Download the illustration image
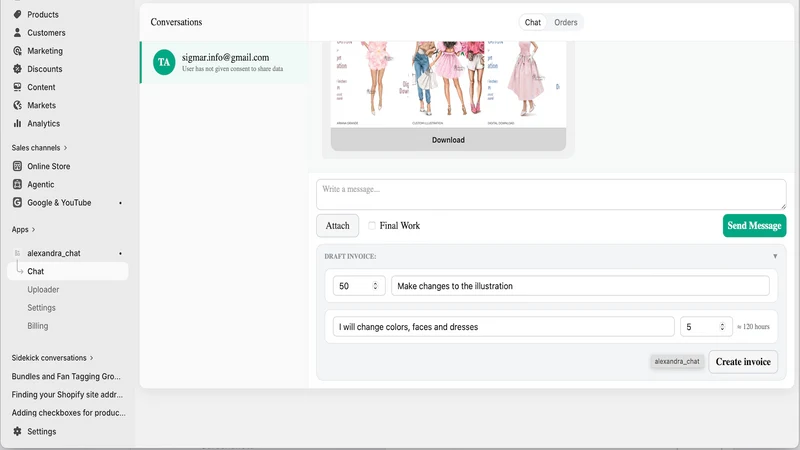 [x=448, y=140]
